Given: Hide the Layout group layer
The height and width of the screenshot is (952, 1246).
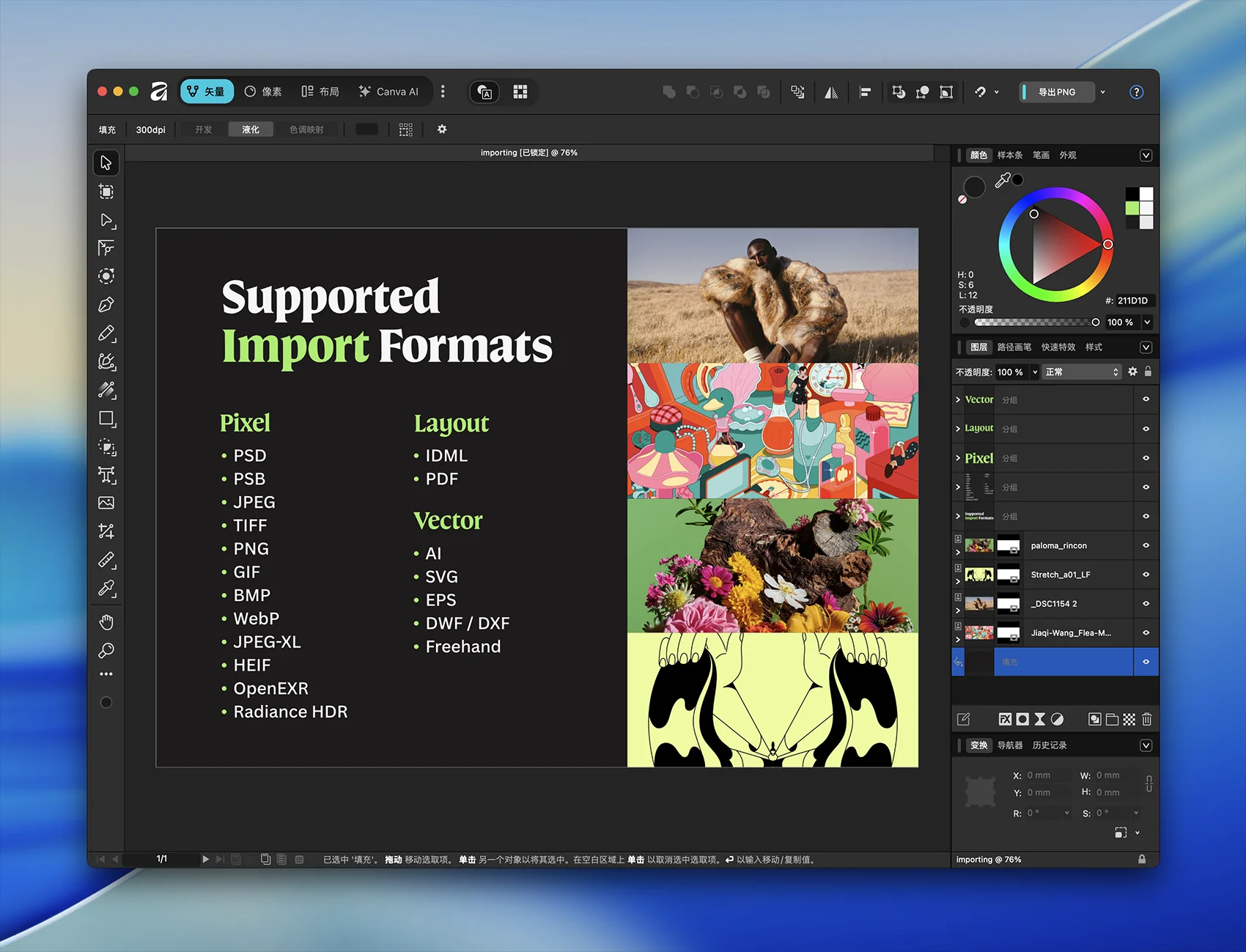Looking at the screenshot, I should click(x=1146, y=429).
